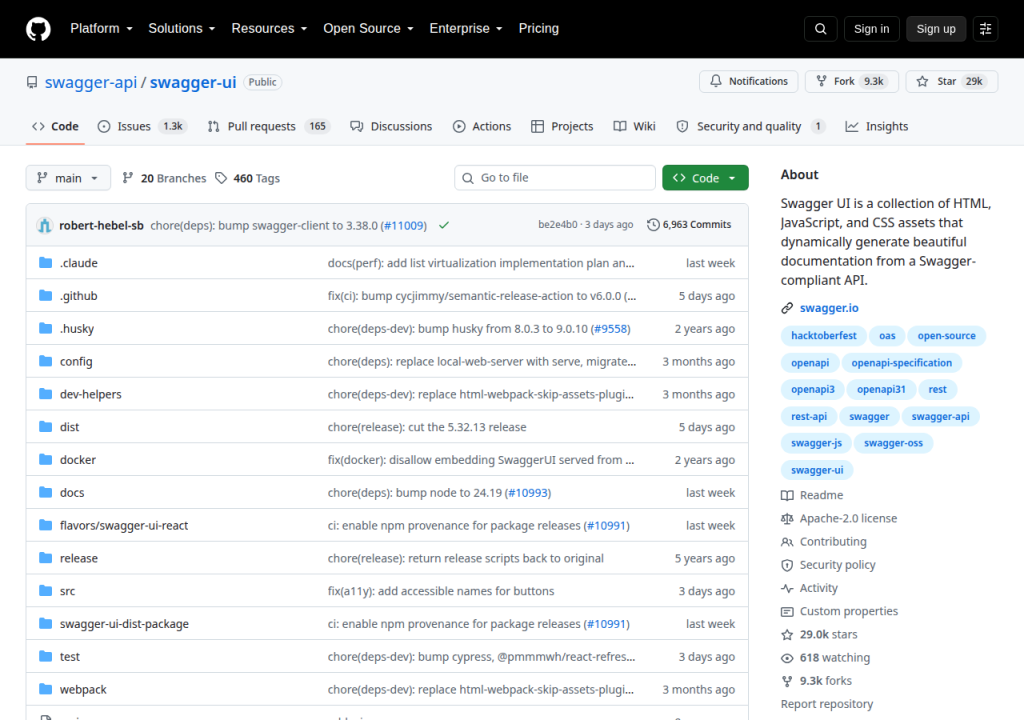Screen dimensions: 1024x720
Task: Open the Pricing page
Action: [539, 29]
